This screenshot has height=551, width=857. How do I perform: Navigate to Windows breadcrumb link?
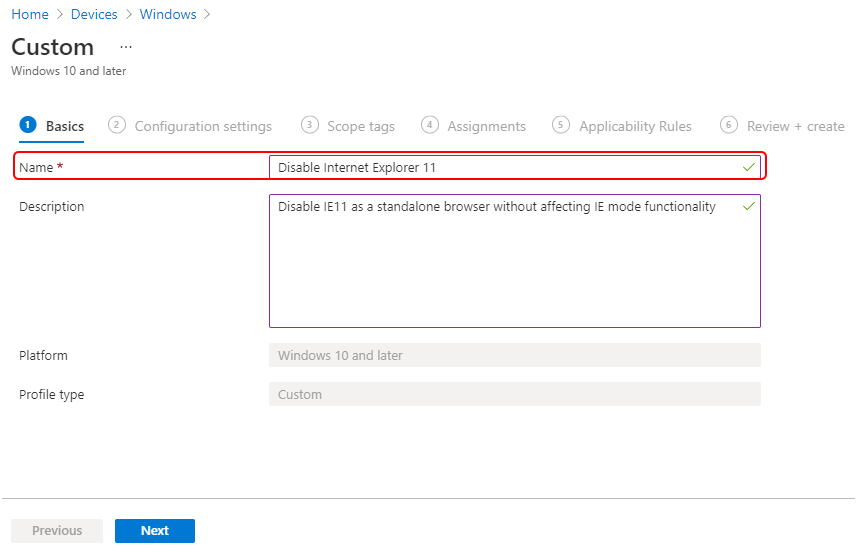168,14
